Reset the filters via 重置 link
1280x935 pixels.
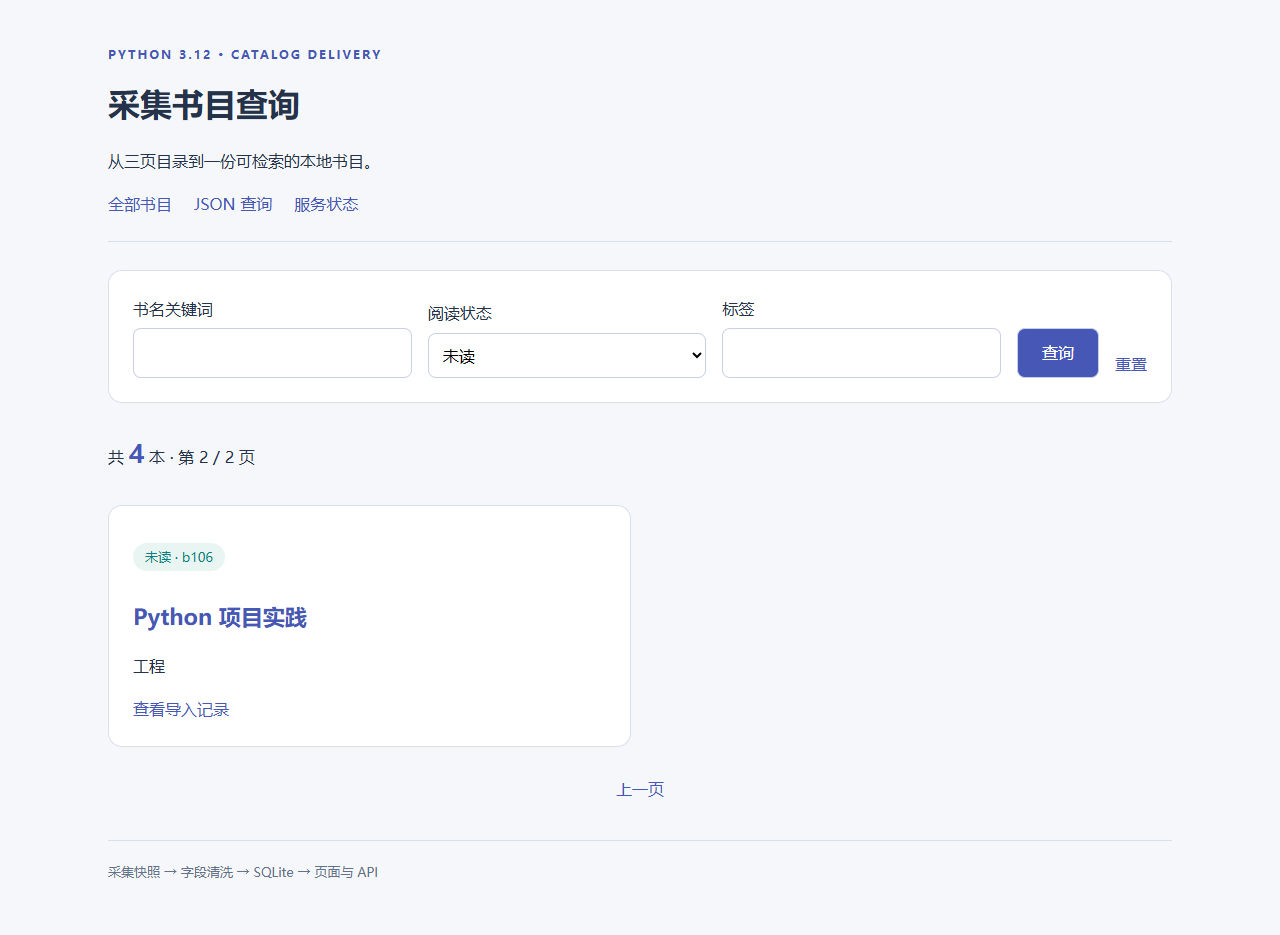[1131, 365]
